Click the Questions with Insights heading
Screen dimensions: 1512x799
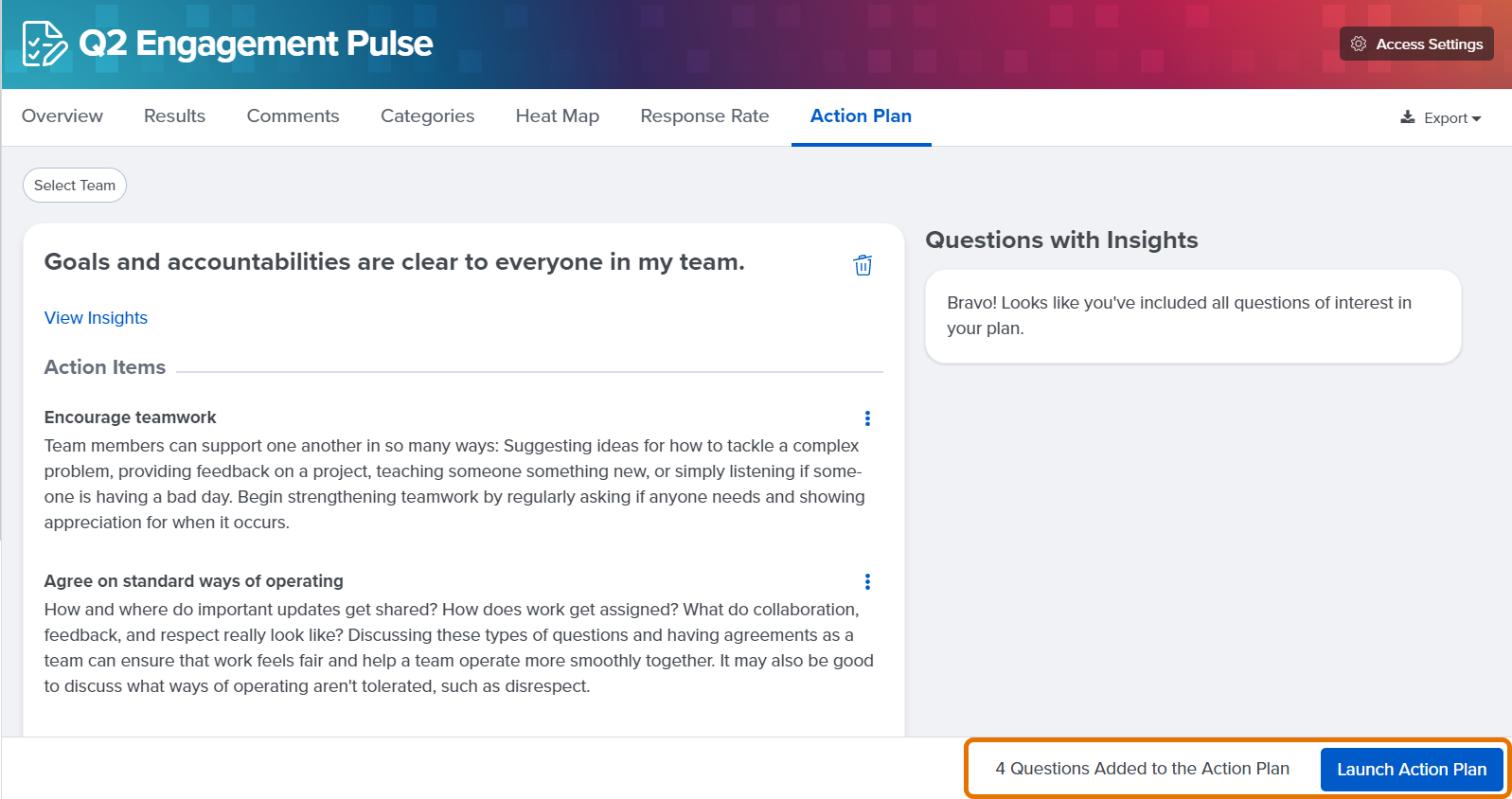click(x=1061, y=240)
